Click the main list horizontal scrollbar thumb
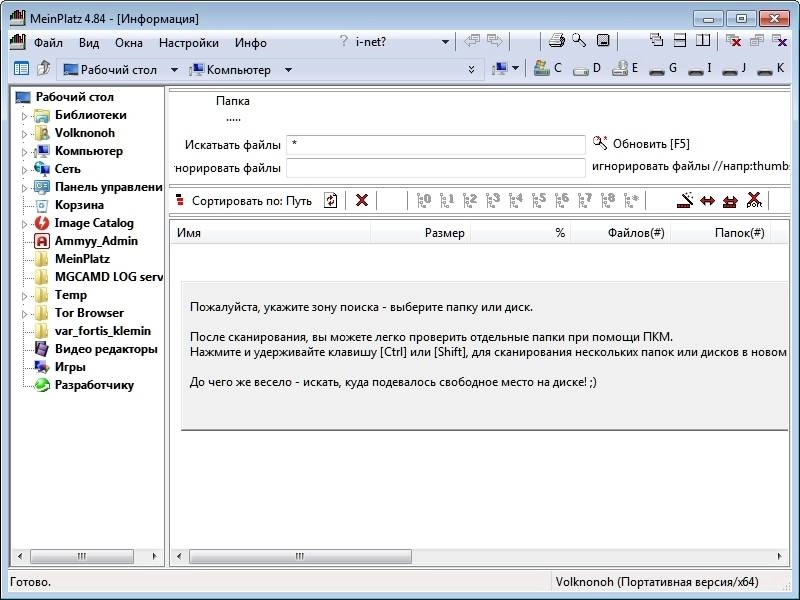Viewport: 800px width, 600px height. 300,556
